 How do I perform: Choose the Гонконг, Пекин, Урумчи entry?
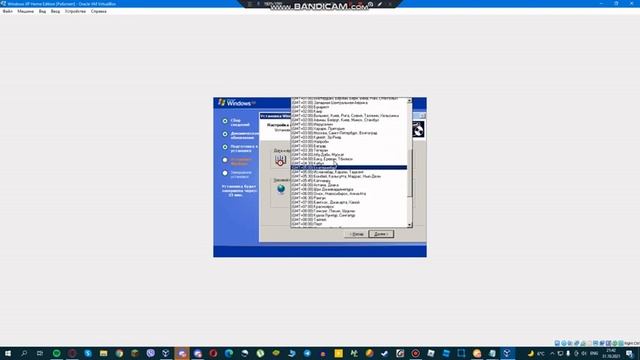click(x=349, y=211)
